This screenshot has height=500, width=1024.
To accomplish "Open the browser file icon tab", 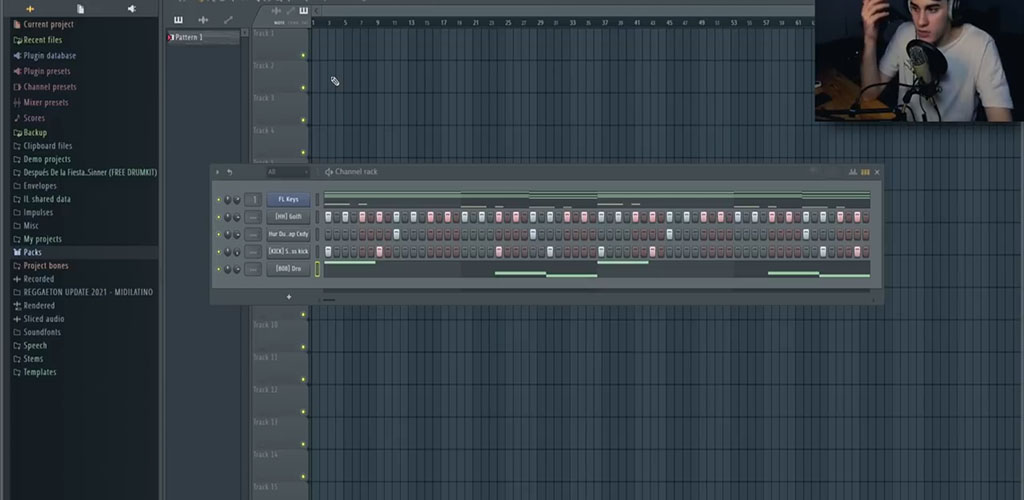I will pos(80,8).
